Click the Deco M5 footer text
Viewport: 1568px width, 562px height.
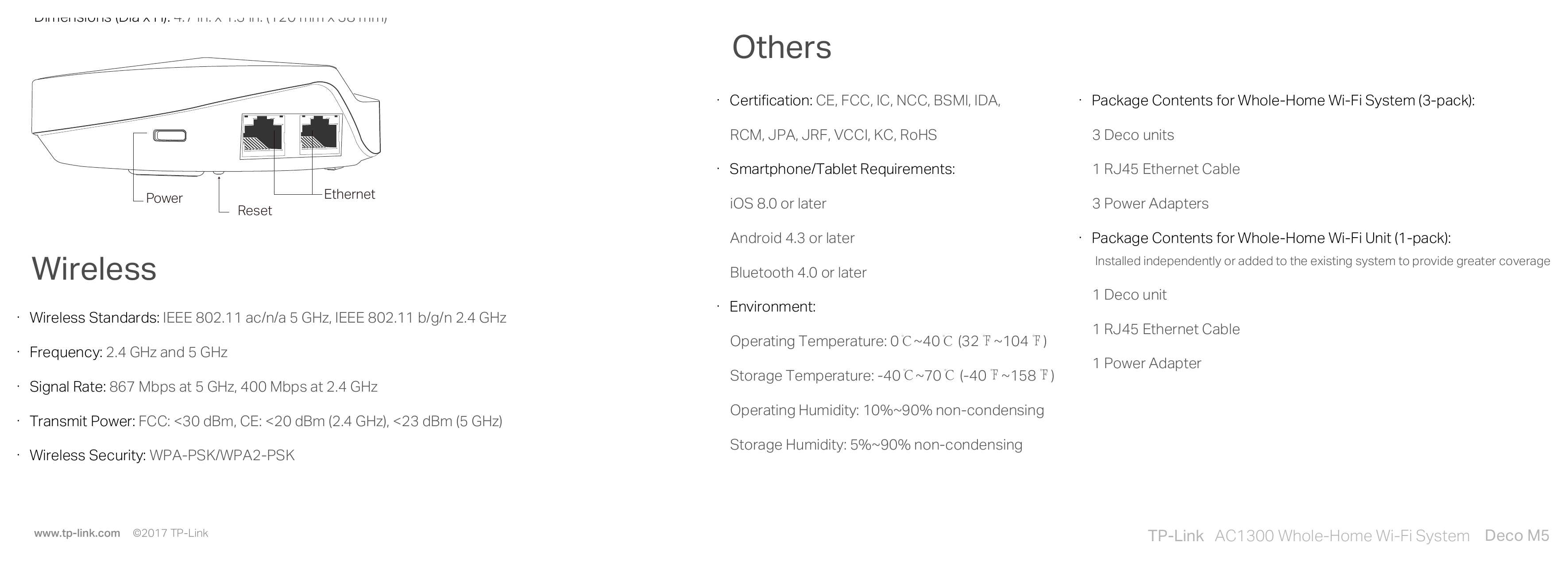click(x=1517, y=535)
